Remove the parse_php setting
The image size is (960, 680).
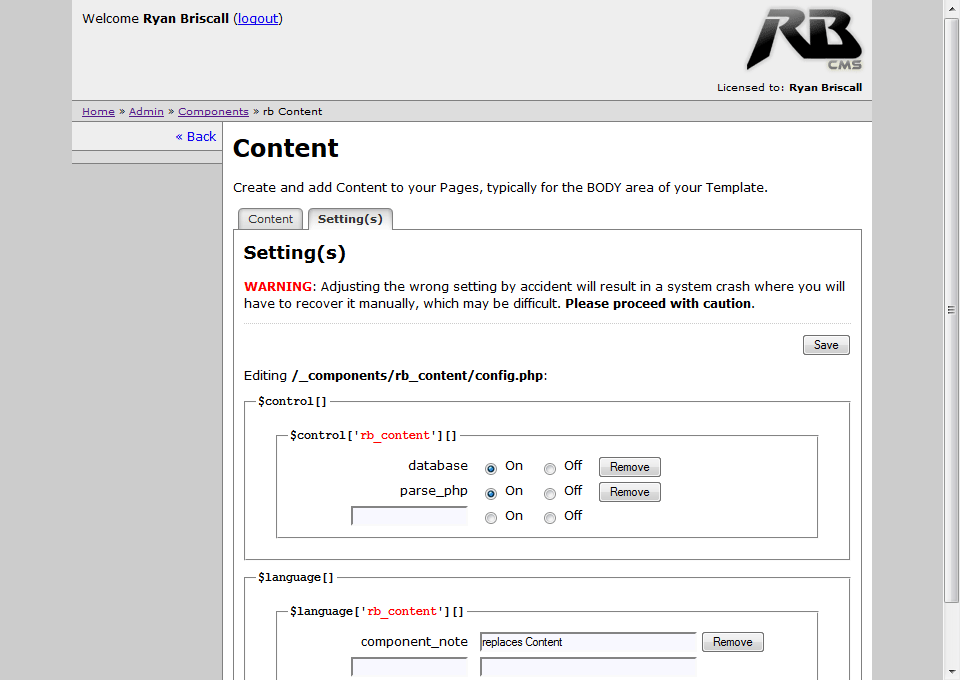tap(629, 492)
